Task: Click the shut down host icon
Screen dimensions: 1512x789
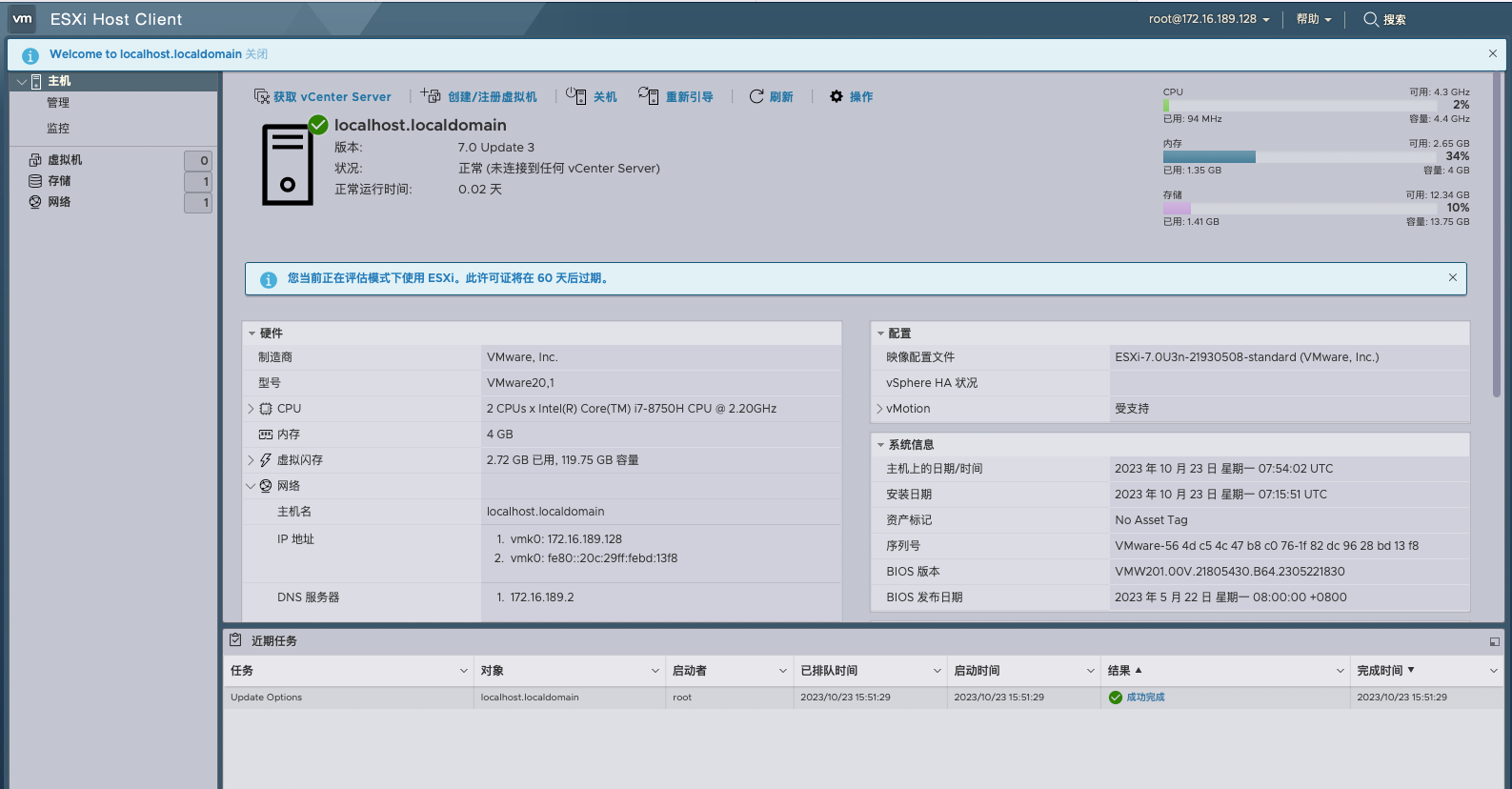Action: click(x=575, y=95)
